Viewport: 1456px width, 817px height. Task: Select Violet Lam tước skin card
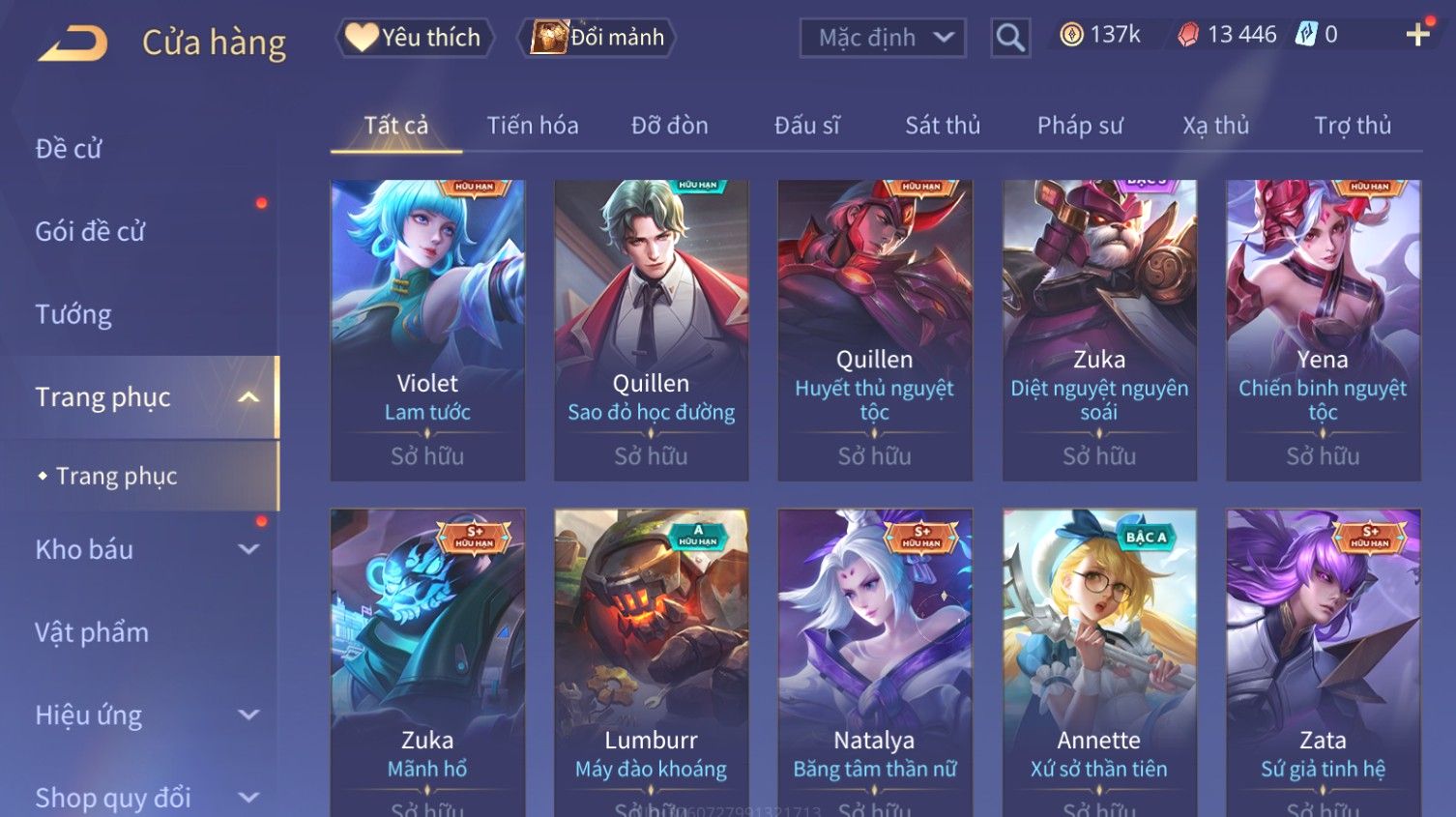(427, 330)
